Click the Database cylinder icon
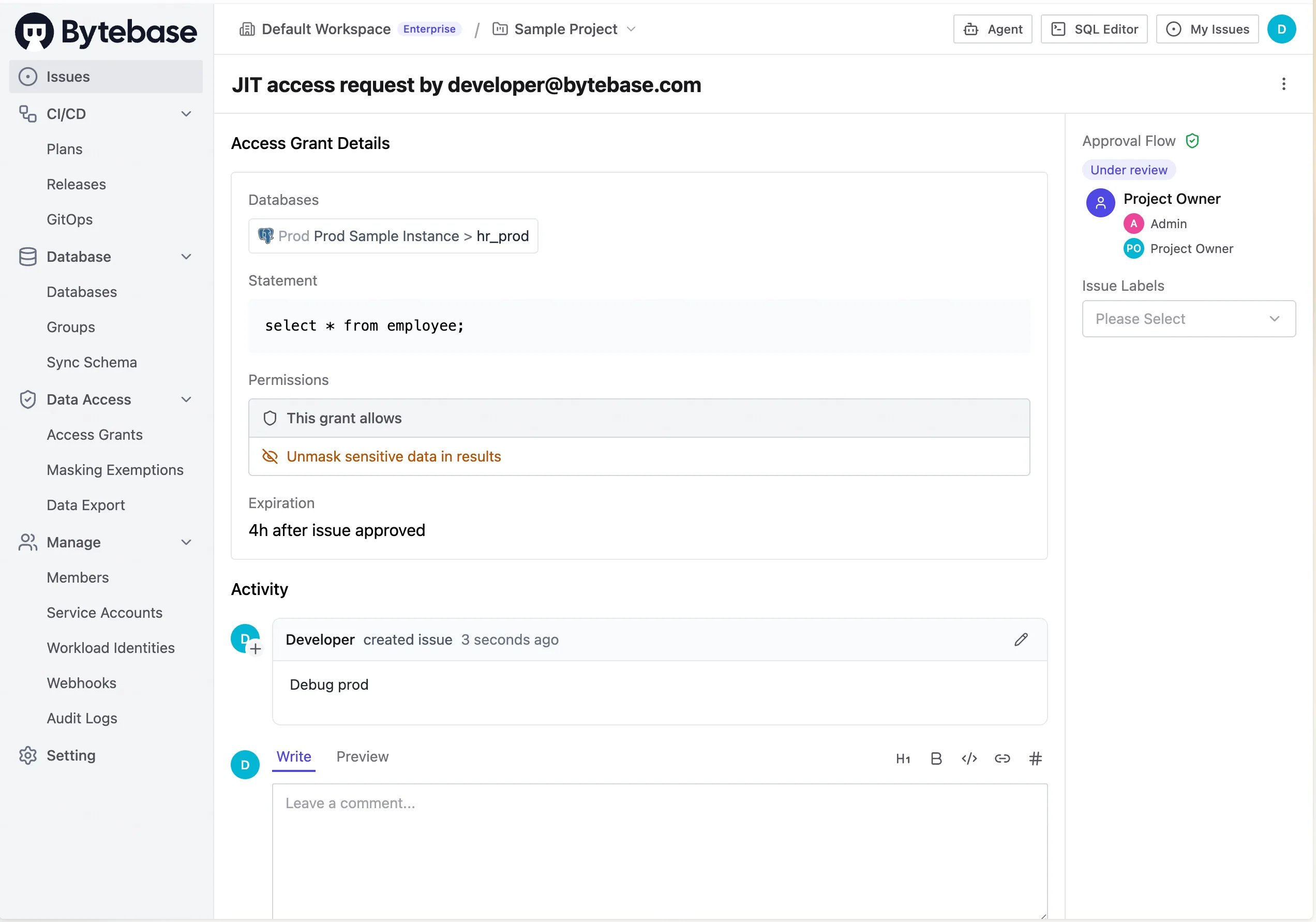The height and width of the screenshot is (922, 1316). pyautogui.click(x=27, y=256)
